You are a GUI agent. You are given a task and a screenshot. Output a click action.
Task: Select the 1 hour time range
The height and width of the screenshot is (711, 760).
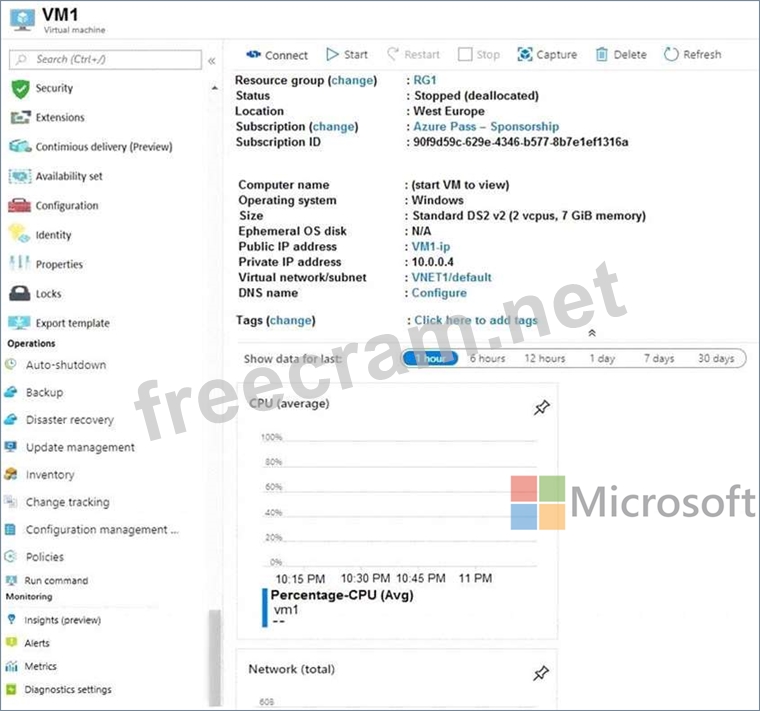tap(432, 358)
